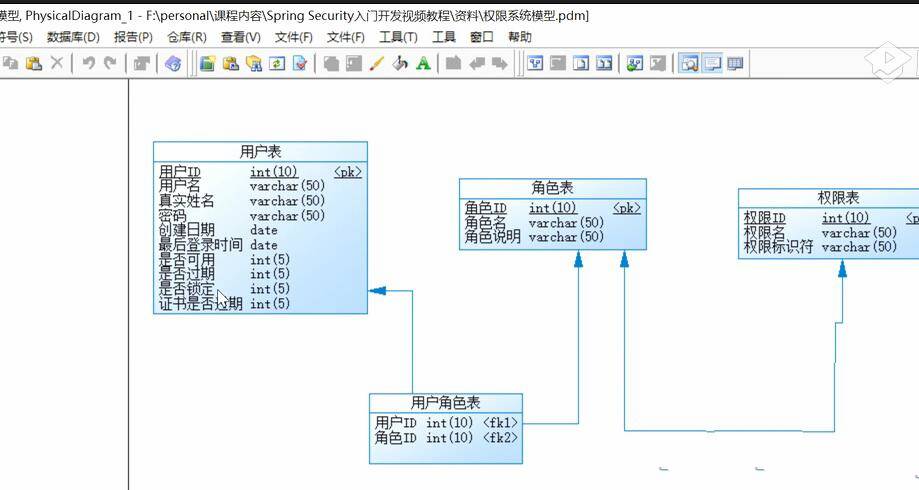Toggle the result list grid button
This screenshot has width=919, height=490.
(x=735, y=63)
